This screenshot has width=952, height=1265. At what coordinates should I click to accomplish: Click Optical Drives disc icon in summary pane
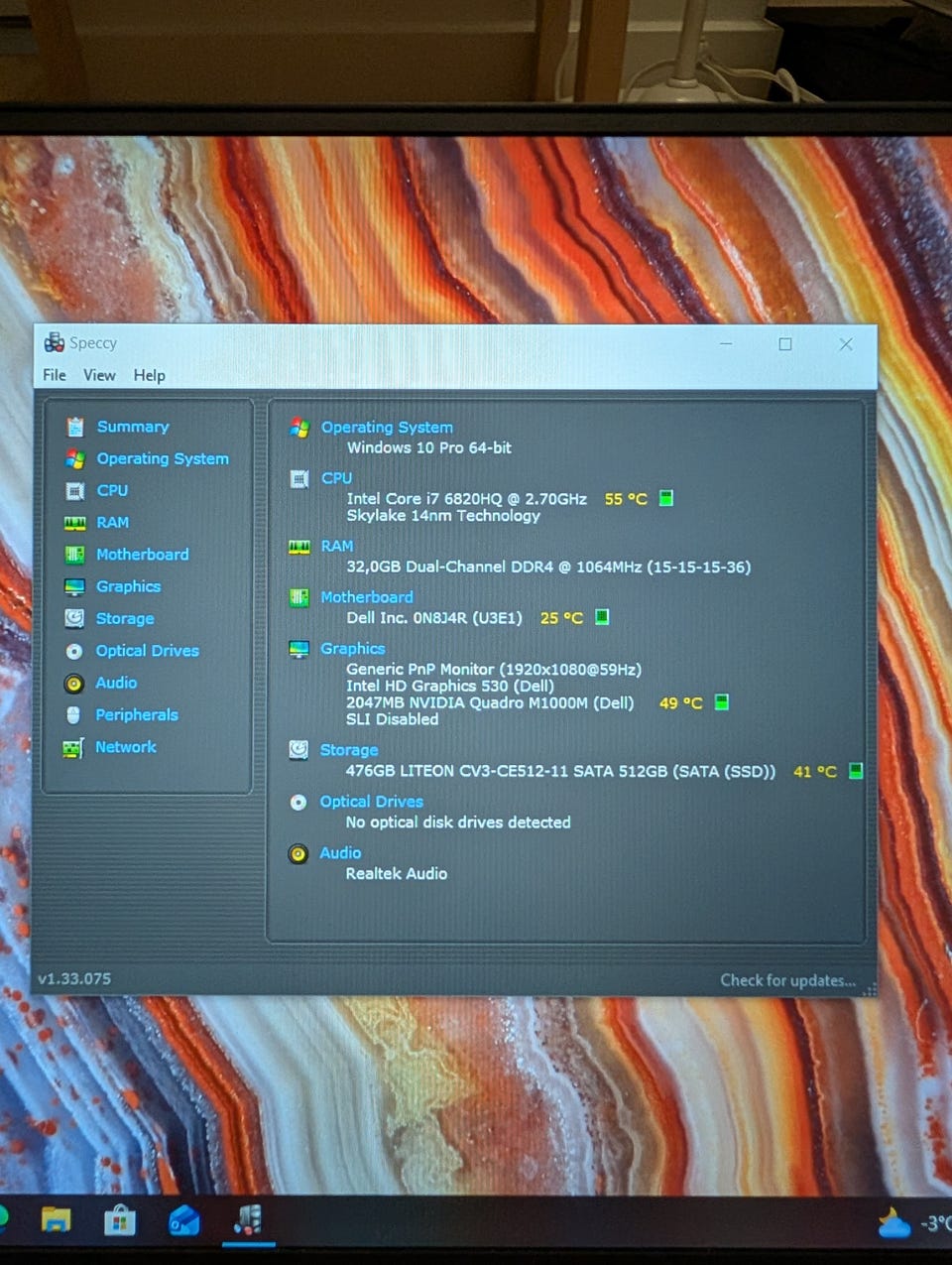point(297,802)
